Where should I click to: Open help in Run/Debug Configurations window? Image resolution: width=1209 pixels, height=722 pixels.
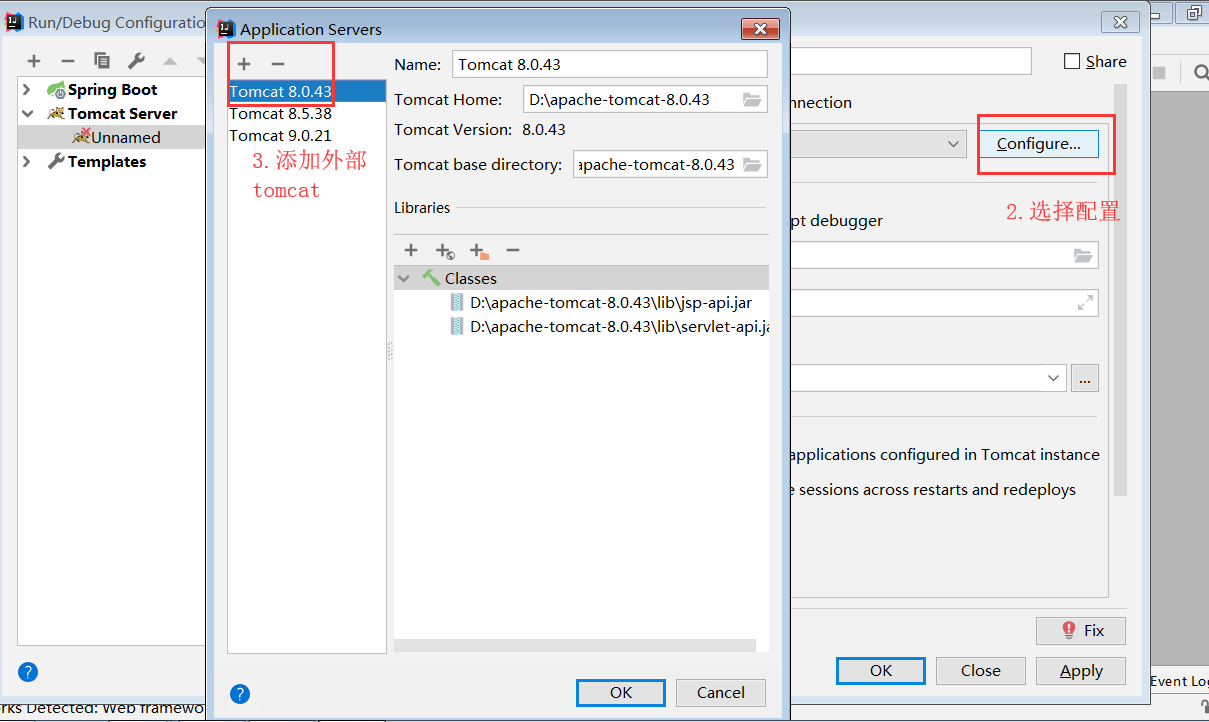28,671
